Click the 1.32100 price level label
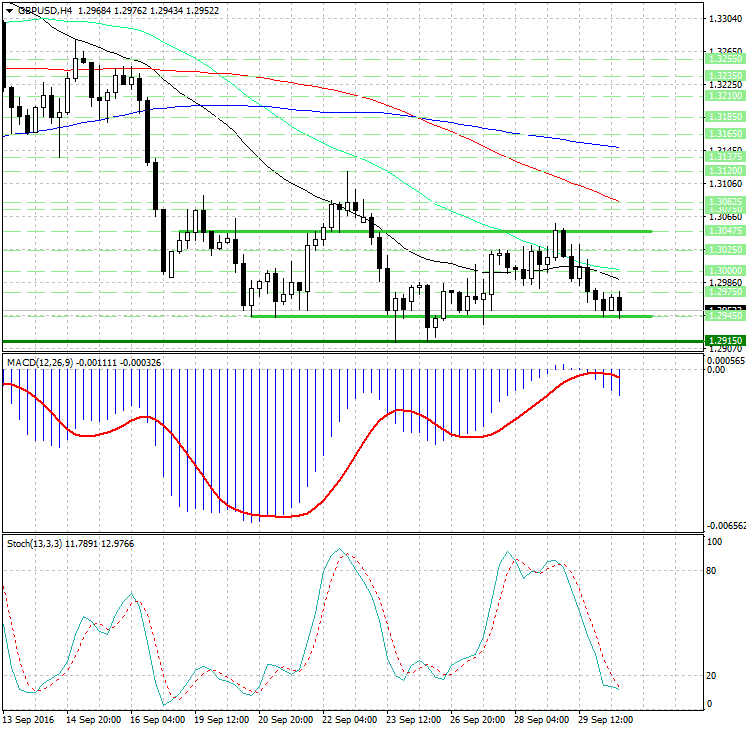This screenshot has width=746, height=731. click(x=723, y=96)
